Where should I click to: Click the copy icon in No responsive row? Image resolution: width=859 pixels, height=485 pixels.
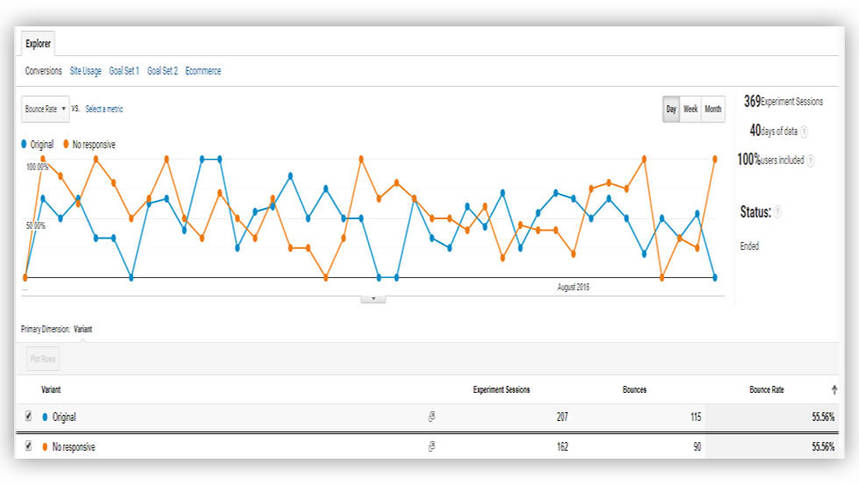pos(432,447)
